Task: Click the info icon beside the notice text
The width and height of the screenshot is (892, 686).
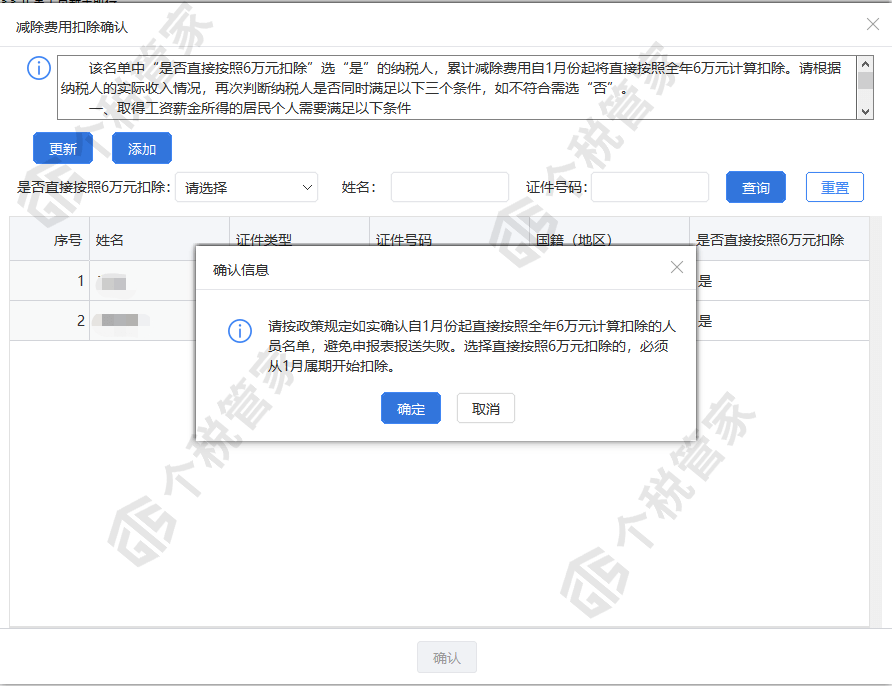Action: point(39,68)
